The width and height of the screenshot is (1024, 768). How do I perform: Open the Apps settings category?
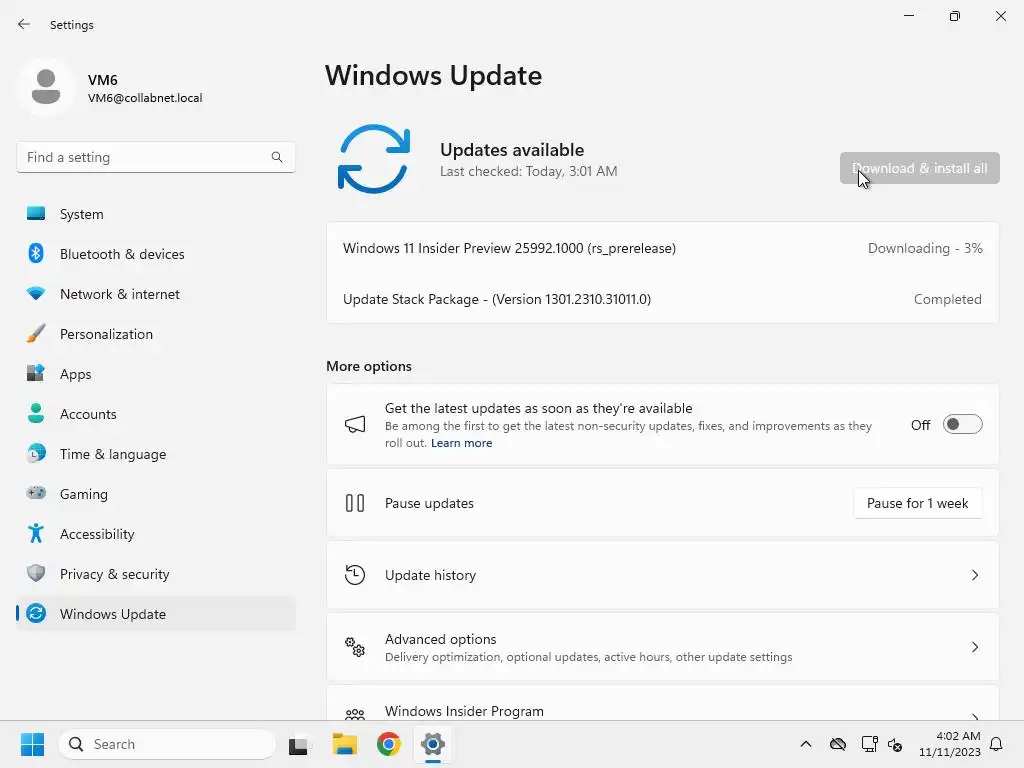click(156, 374)
